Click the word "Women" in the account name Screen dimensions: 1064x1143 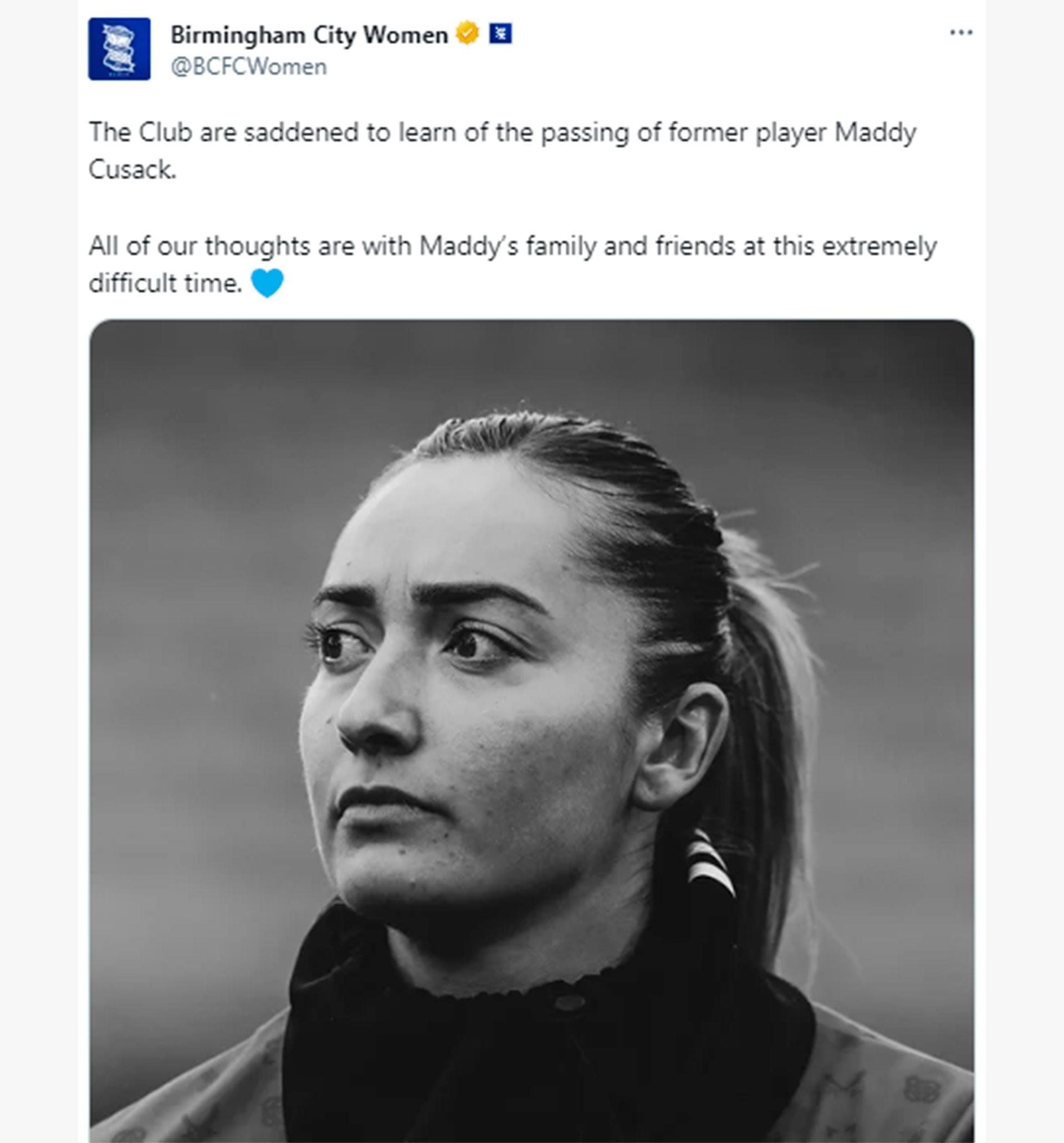(406, 35)
